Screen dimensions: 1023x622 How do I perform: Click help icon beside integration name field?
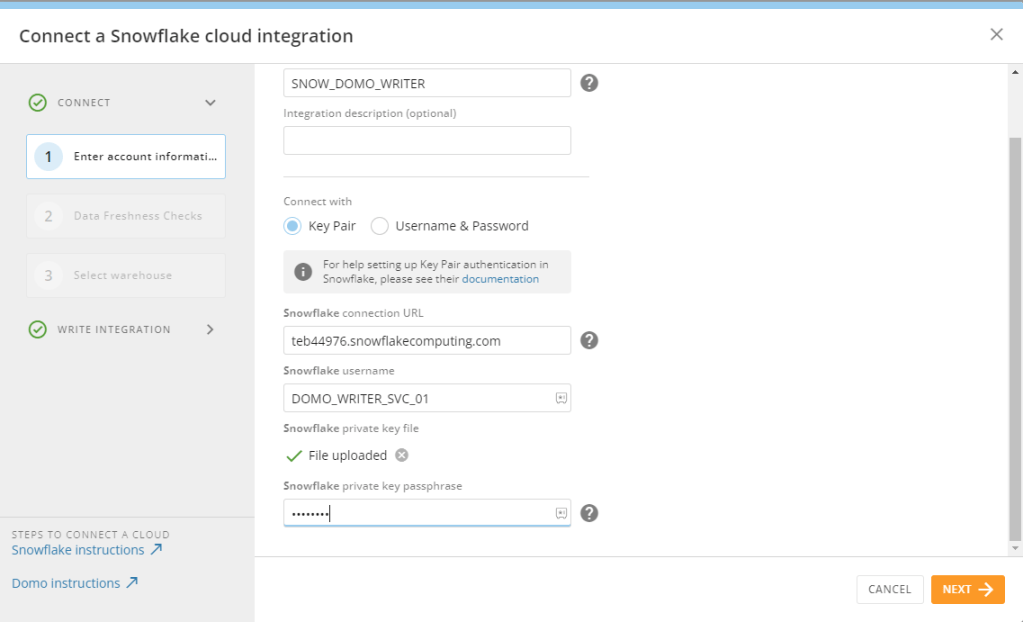click(589, 83)
